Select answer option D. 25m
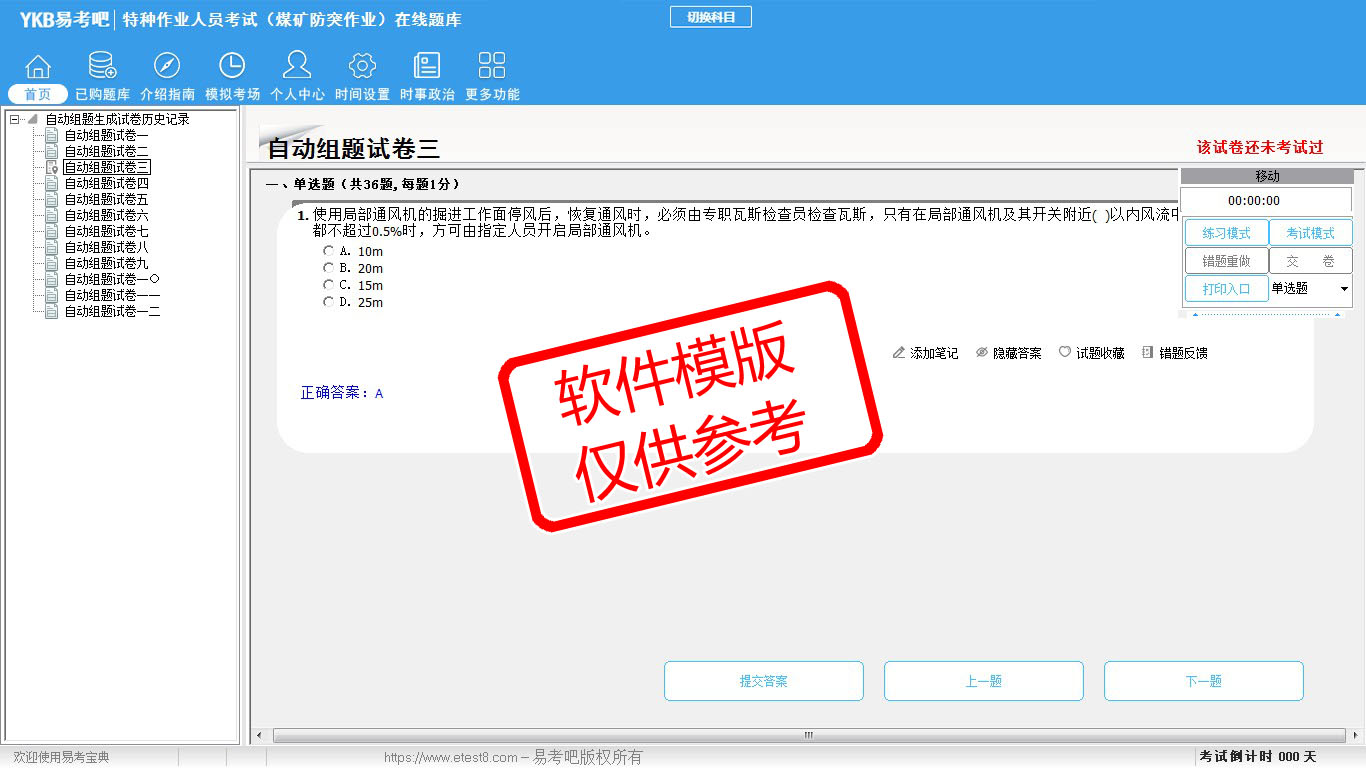Viewport: 1366px width, 768px height. [328, 302]
